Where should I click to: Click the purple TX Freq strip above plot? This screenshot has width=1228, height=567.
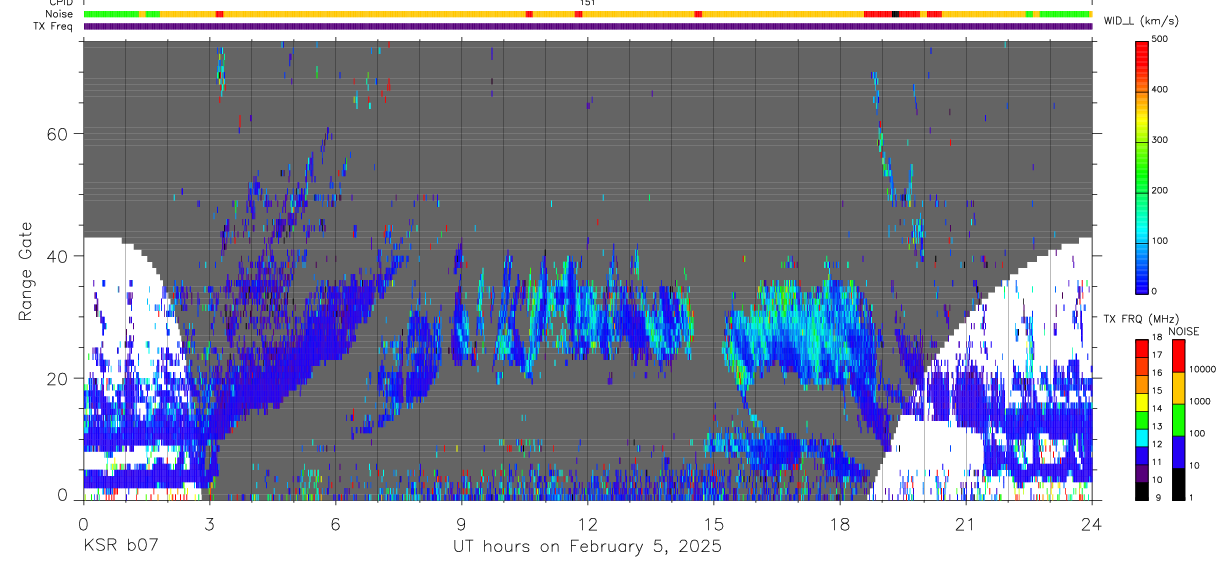coord(587,26)
